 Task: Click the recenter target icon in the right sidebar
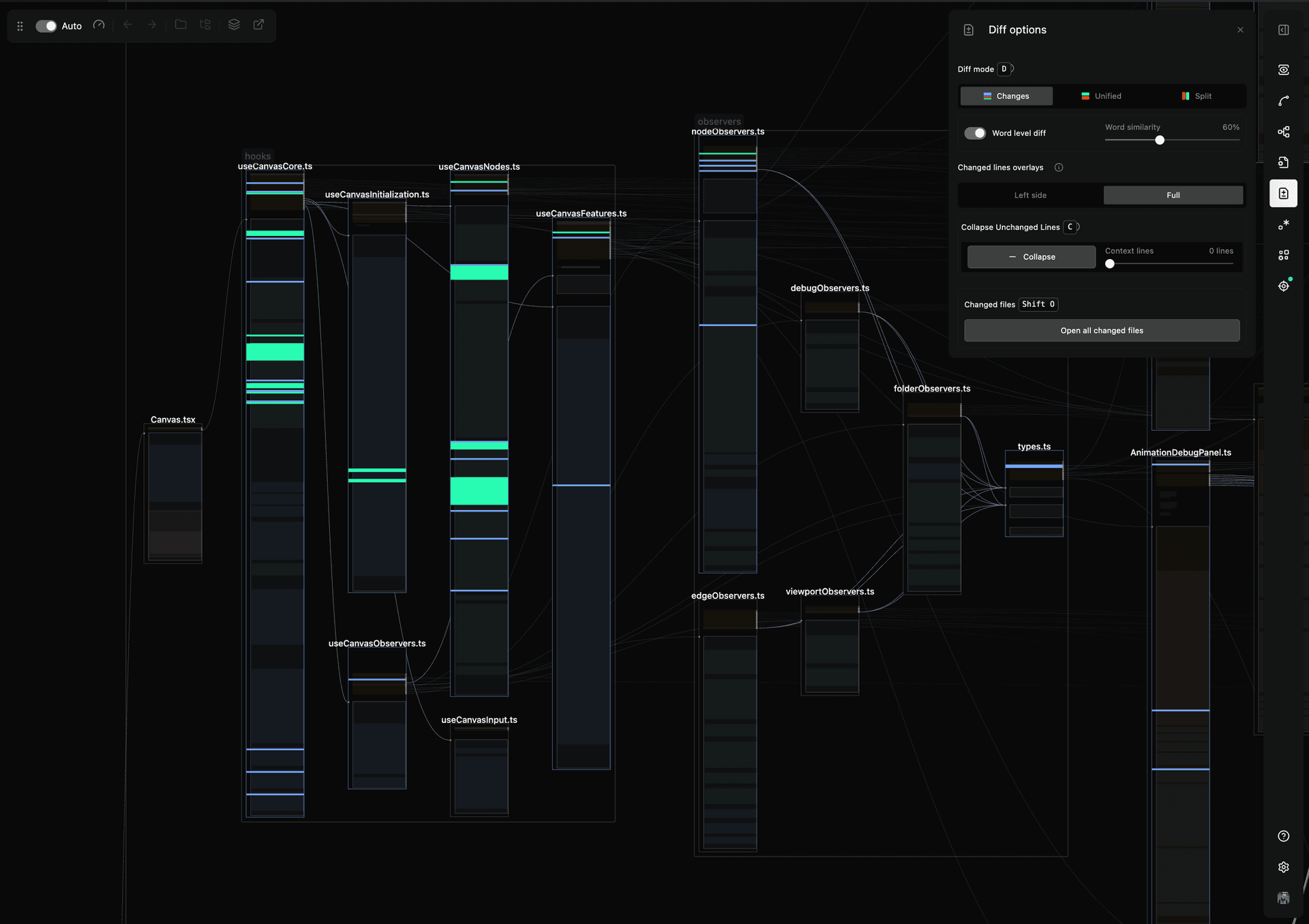click(x=1284, y=286)
